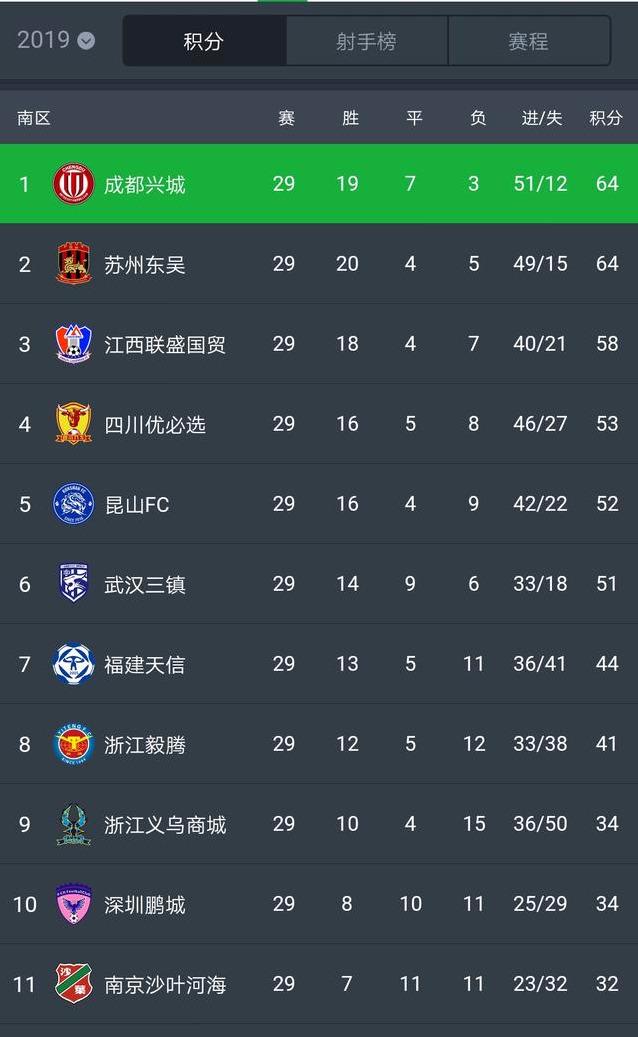Screen dimensions: 638x1037
Task: Open the 2019 season dropdown
Action: pos(56,40)
